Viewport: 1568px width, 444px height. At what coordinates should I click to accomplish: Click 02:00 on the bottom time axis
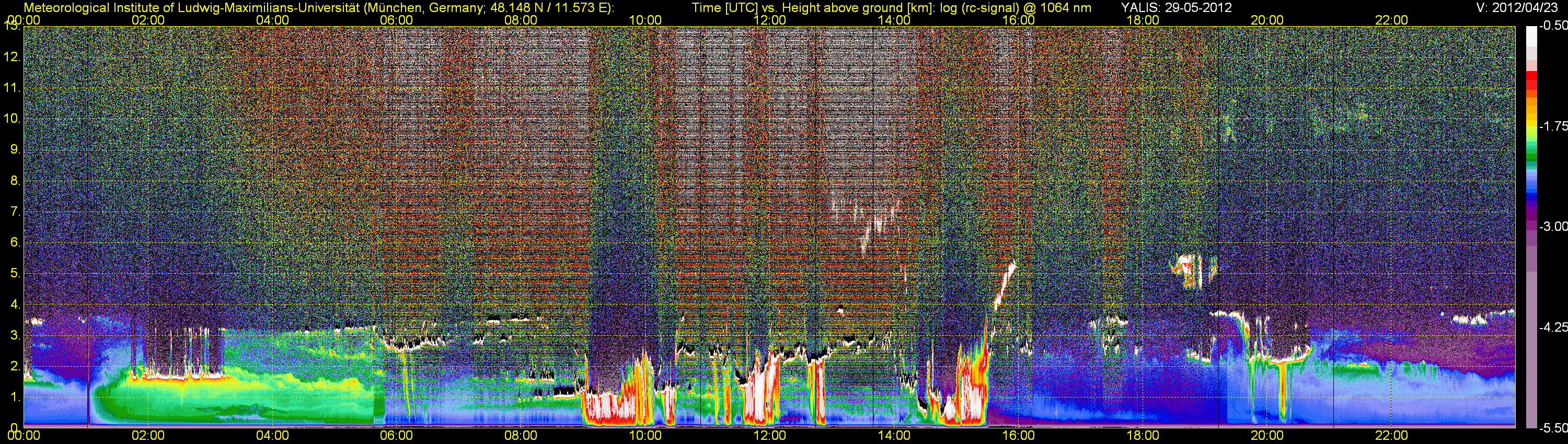click(148, 436)
